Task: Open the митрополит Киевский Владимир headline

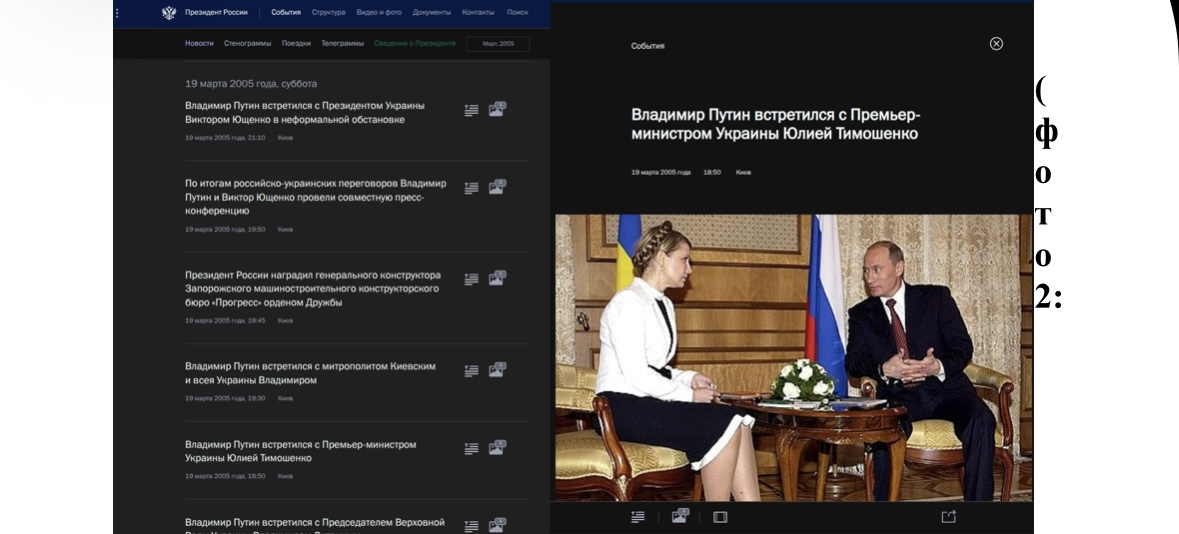Action: (311, 373)
